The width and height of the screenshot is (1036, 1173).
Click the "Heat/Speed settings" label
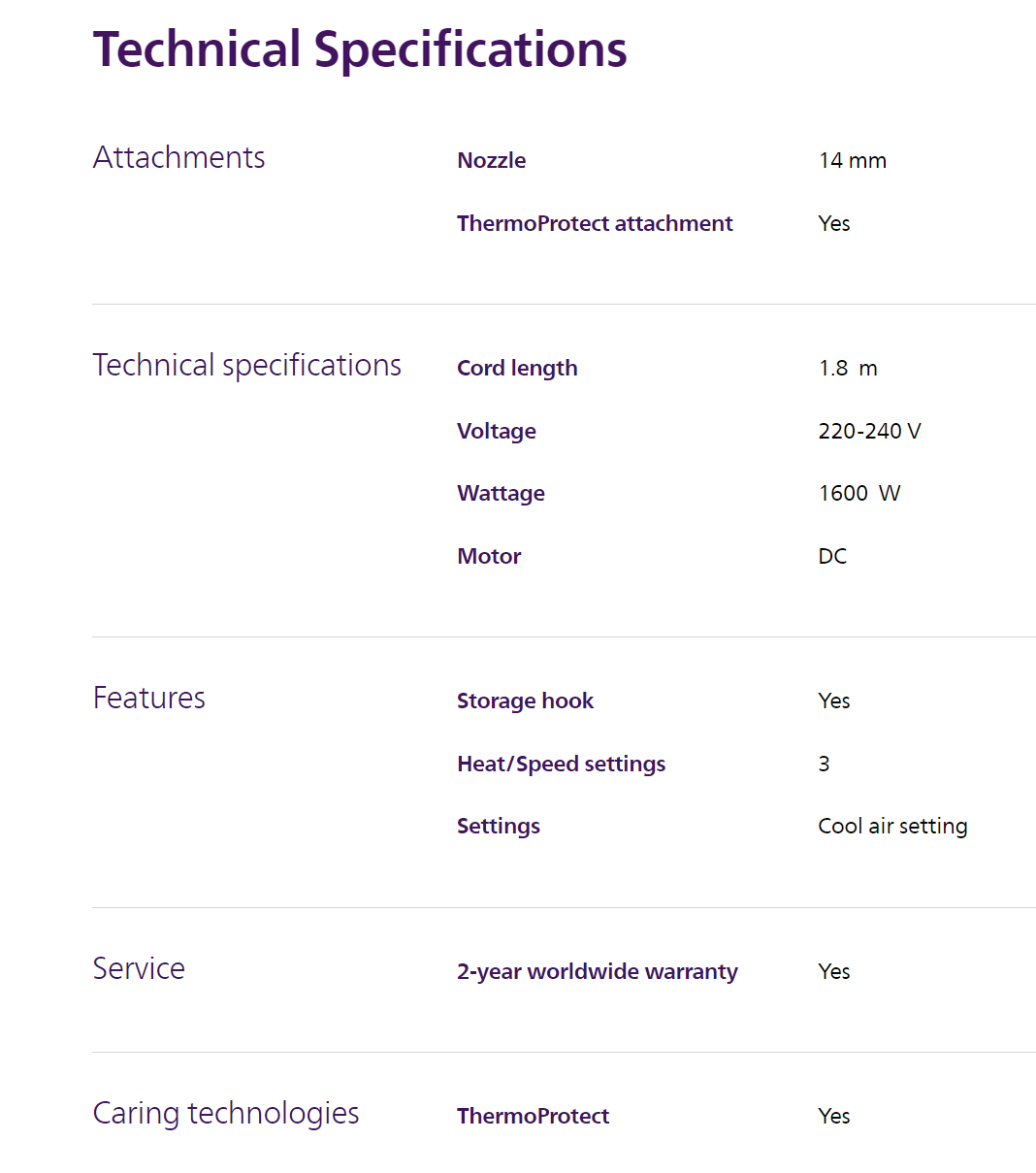(561, 764)
